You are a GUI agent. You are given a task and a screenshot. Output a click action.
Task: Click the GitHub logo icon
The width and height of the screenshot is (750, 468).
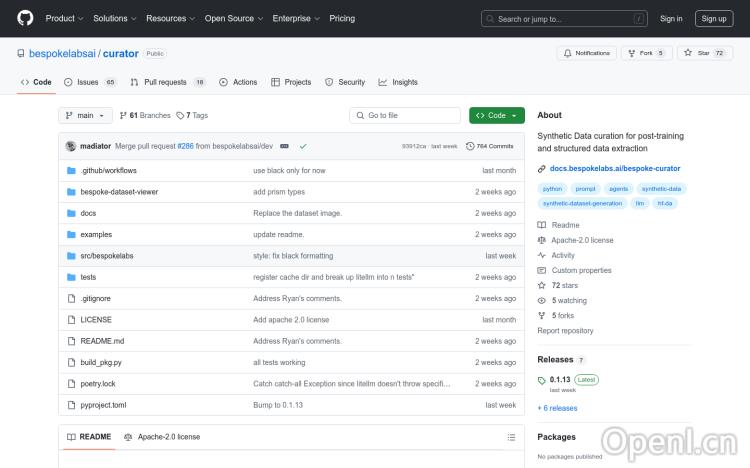pos(25,18)
